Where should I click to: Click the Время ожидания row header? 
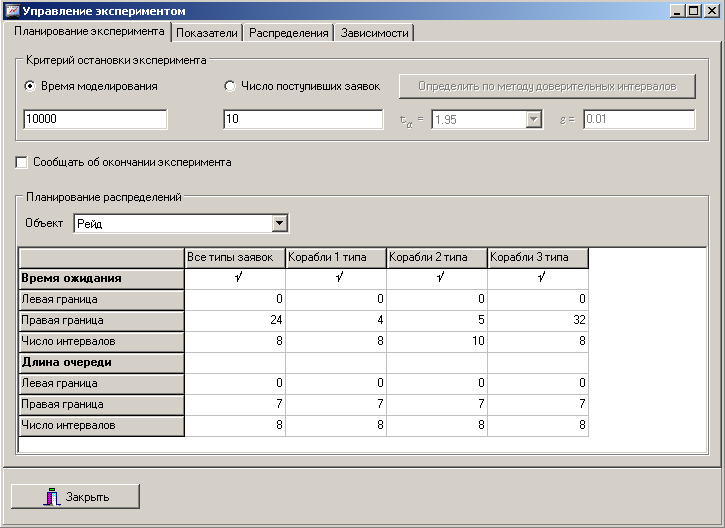[x=101, y=279]
